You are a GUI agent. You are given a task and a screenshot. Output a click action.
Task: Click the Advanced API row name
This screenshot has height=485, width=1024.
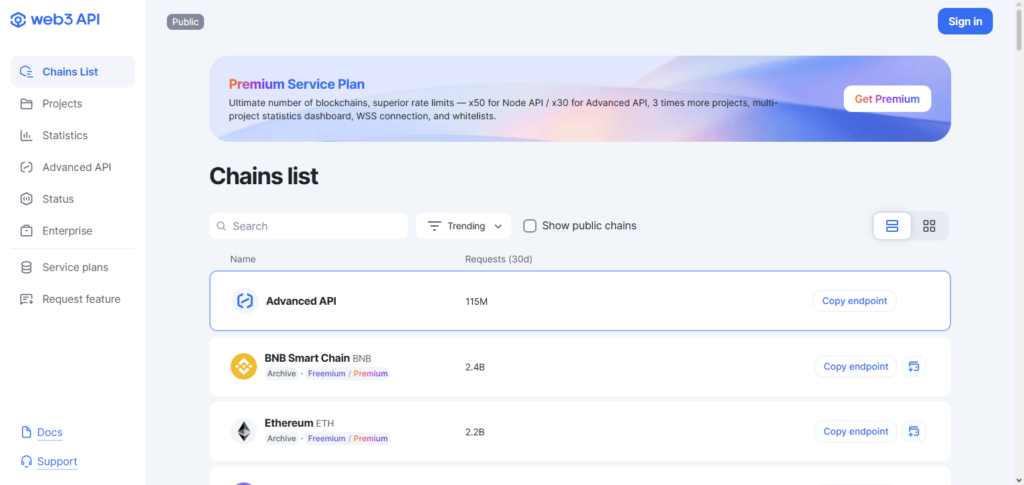pyautogui.click(x=301, y=301)
